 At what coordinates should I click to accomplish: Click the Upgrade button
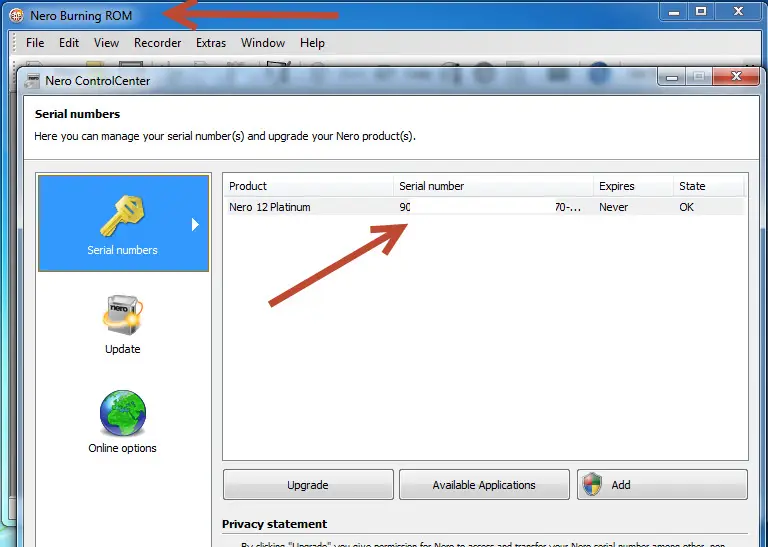click(x=308, y=485)
